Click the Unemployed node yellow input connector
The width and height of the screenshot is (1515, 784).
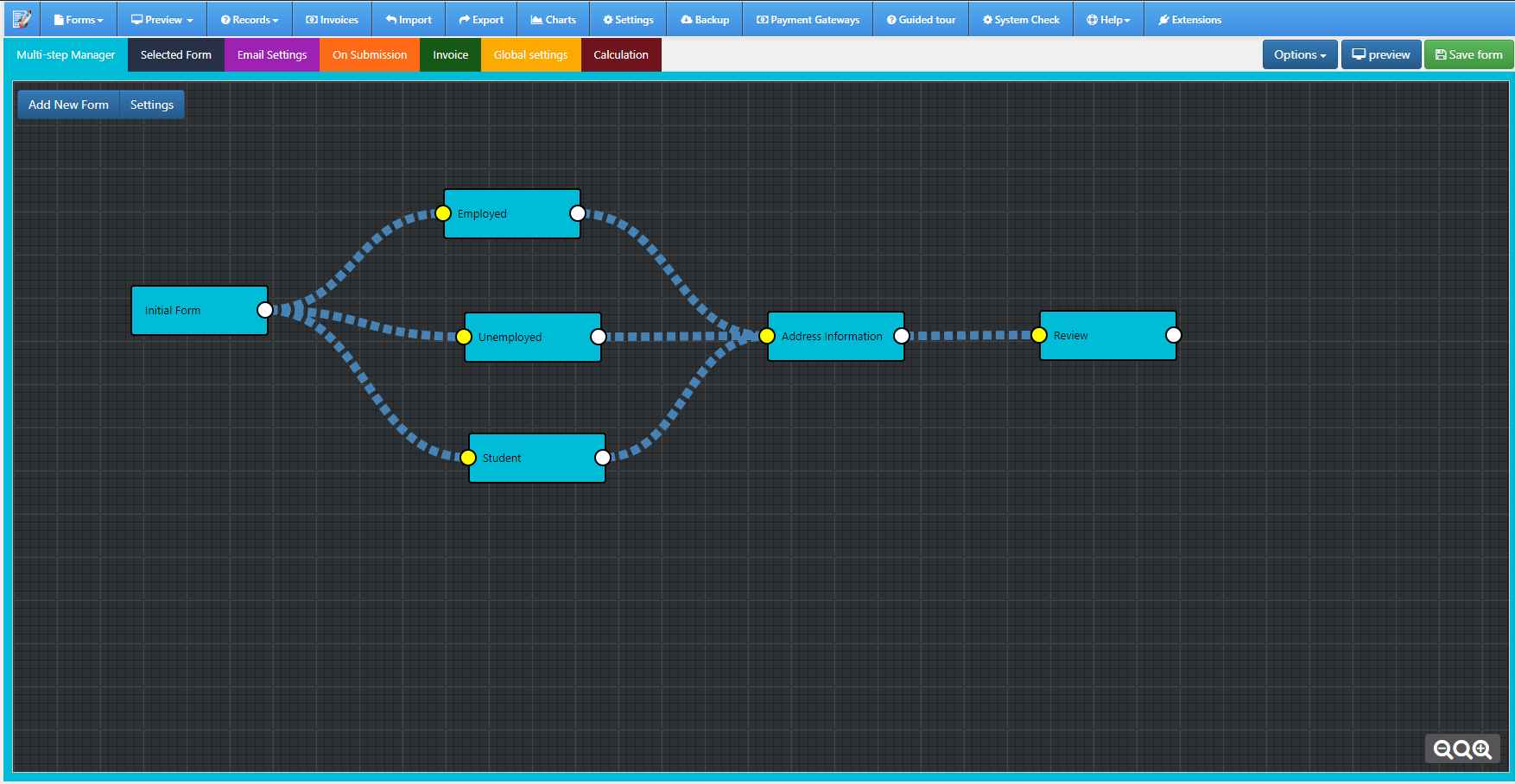[464, 337]
